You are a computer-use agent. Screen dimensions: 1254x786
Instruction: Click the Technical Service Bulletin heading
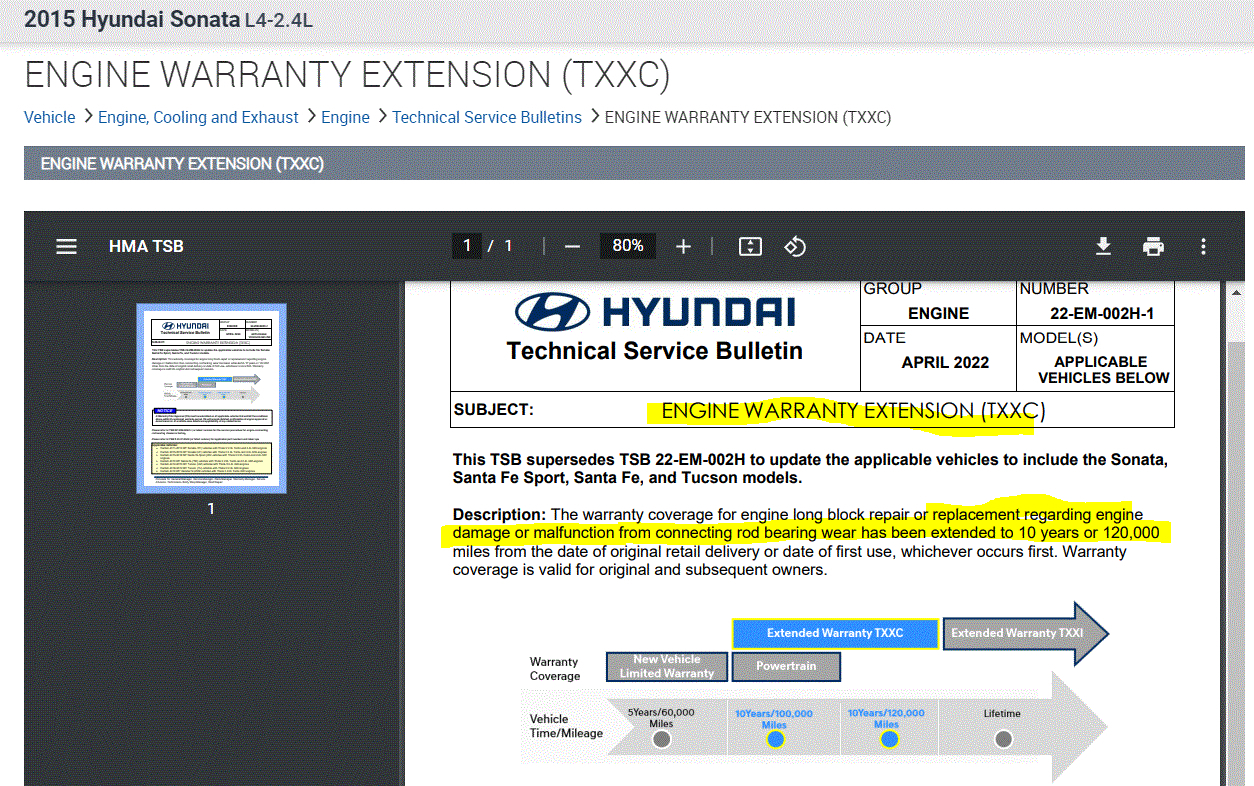[655, 351]
